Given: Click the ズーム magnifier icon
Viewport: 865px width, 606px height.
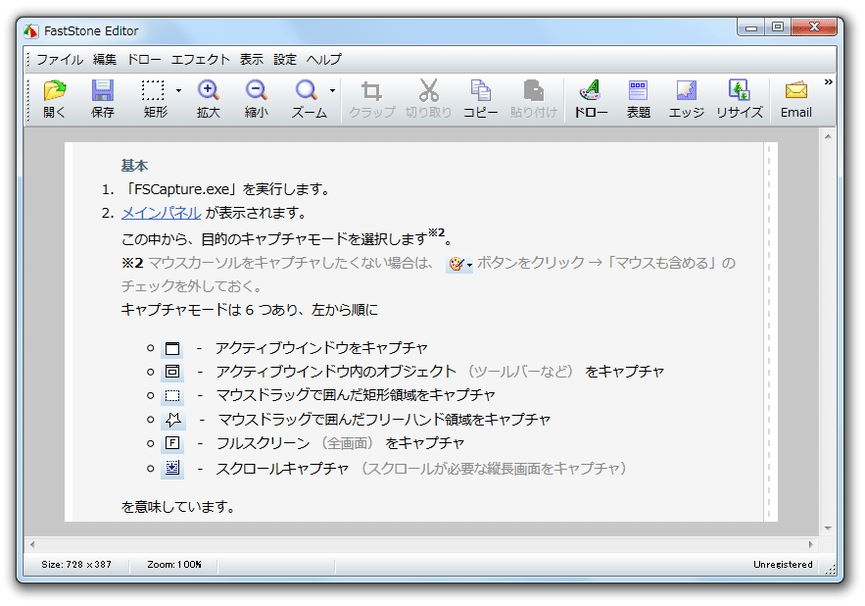Looking at the screenshot, I should [x=307, y=90].
